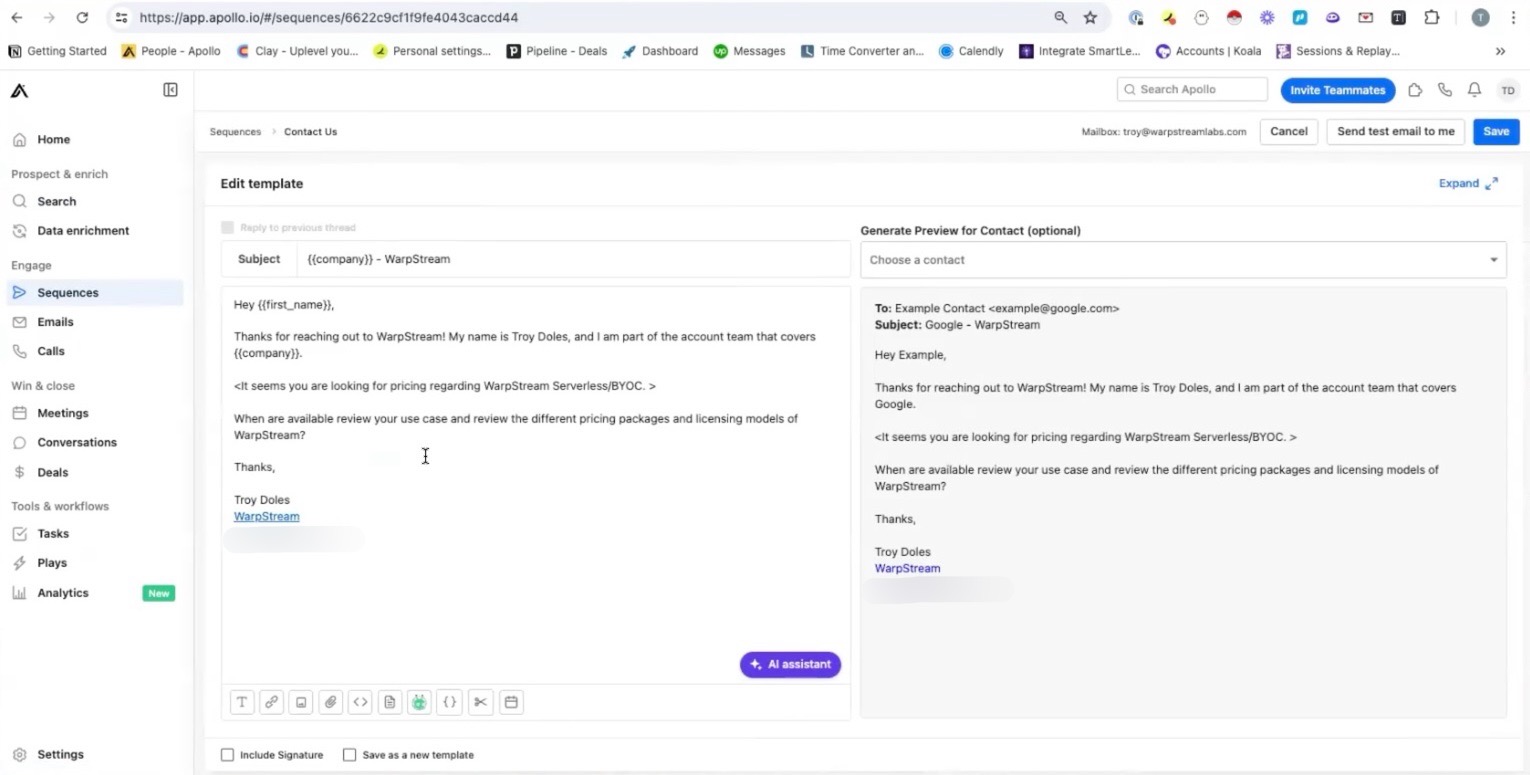Save the email template
This screenshot has width=1530, height=775.
point(1496,132)
